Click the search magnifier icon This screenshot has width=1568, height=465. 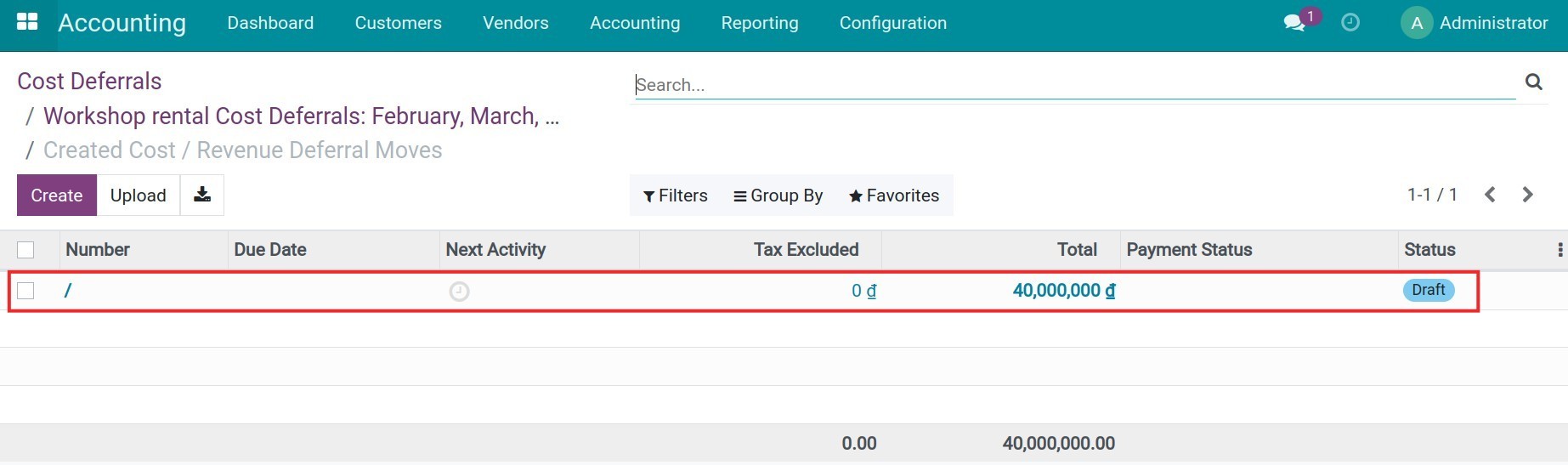tap(1533, 82)
